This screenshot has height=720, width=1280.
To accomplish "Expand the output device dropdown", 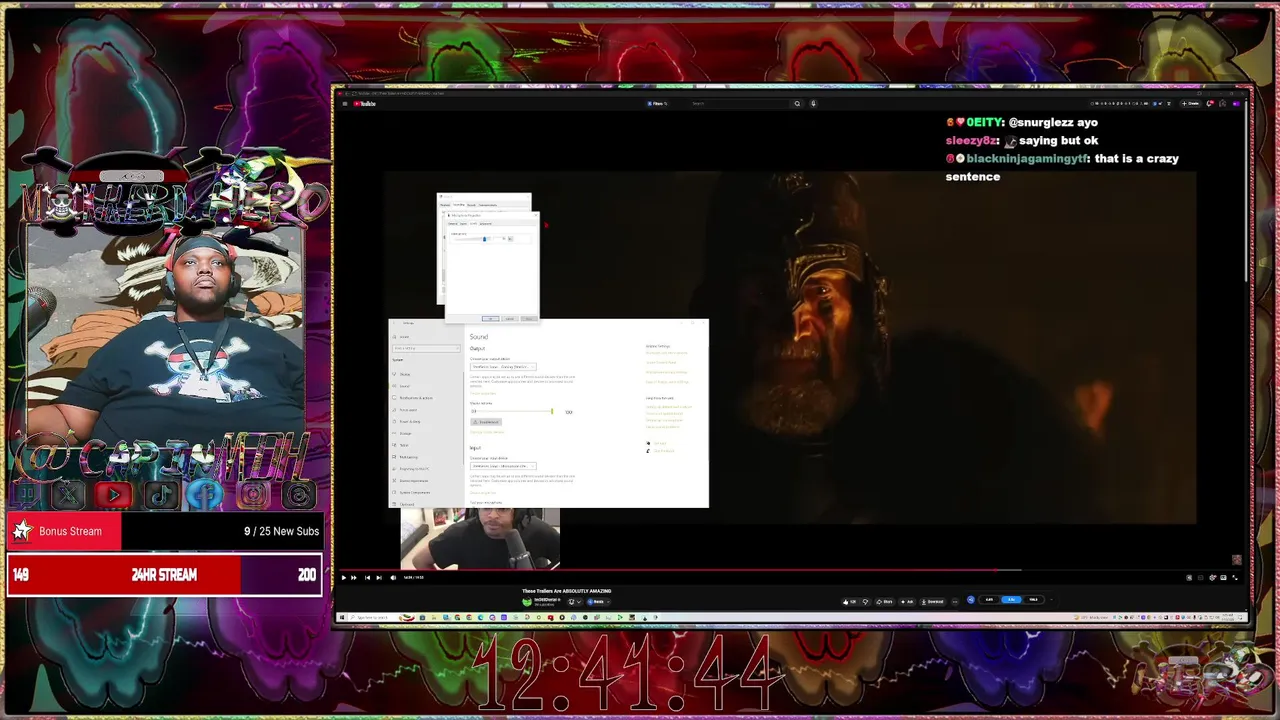I will coord(503,367).
